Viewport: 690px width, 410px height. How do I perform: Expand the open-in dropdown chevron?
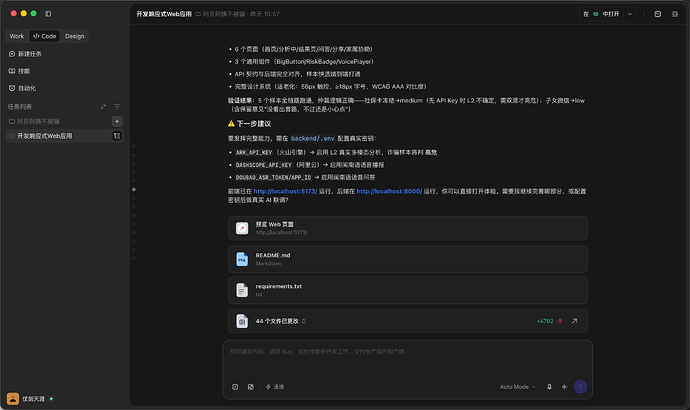pos(630,14)
